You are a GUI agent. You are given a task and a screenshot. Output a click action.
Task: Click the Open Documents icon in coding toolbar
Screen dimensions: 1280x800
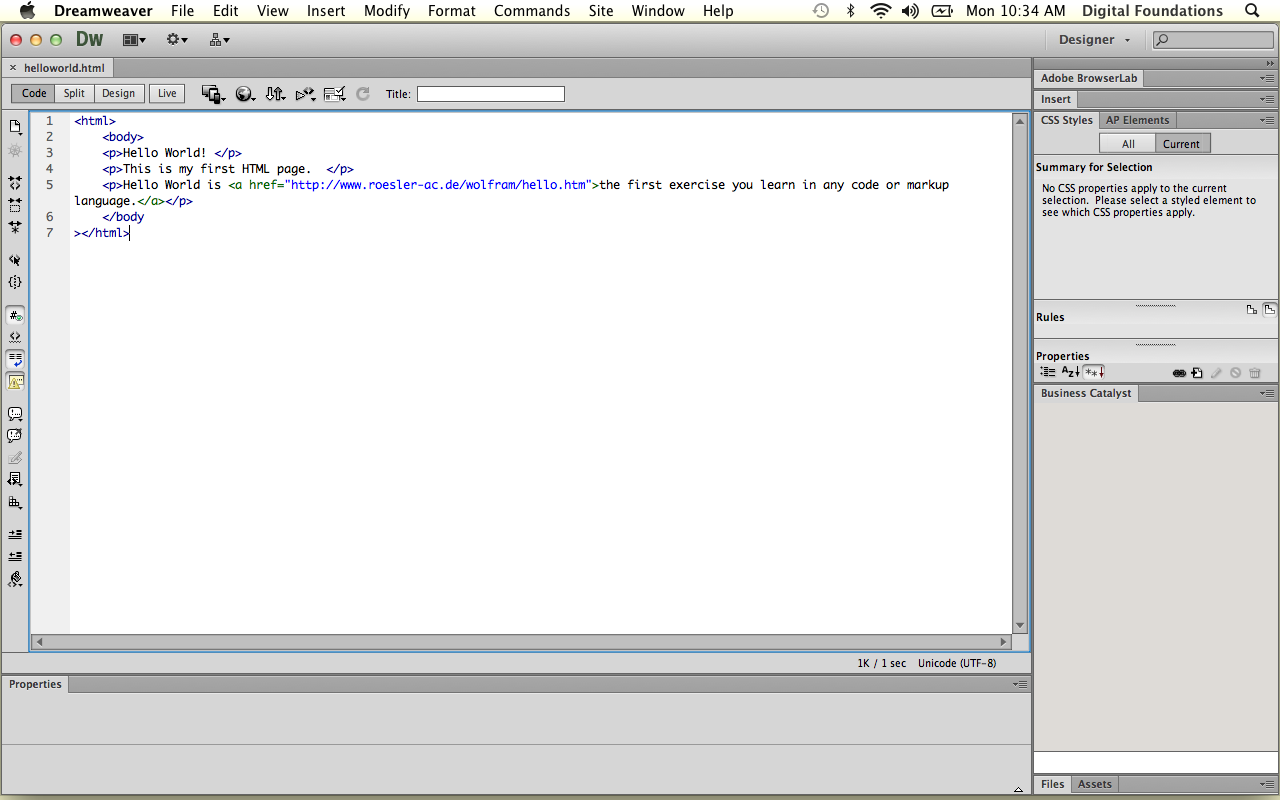coord(15,127)
